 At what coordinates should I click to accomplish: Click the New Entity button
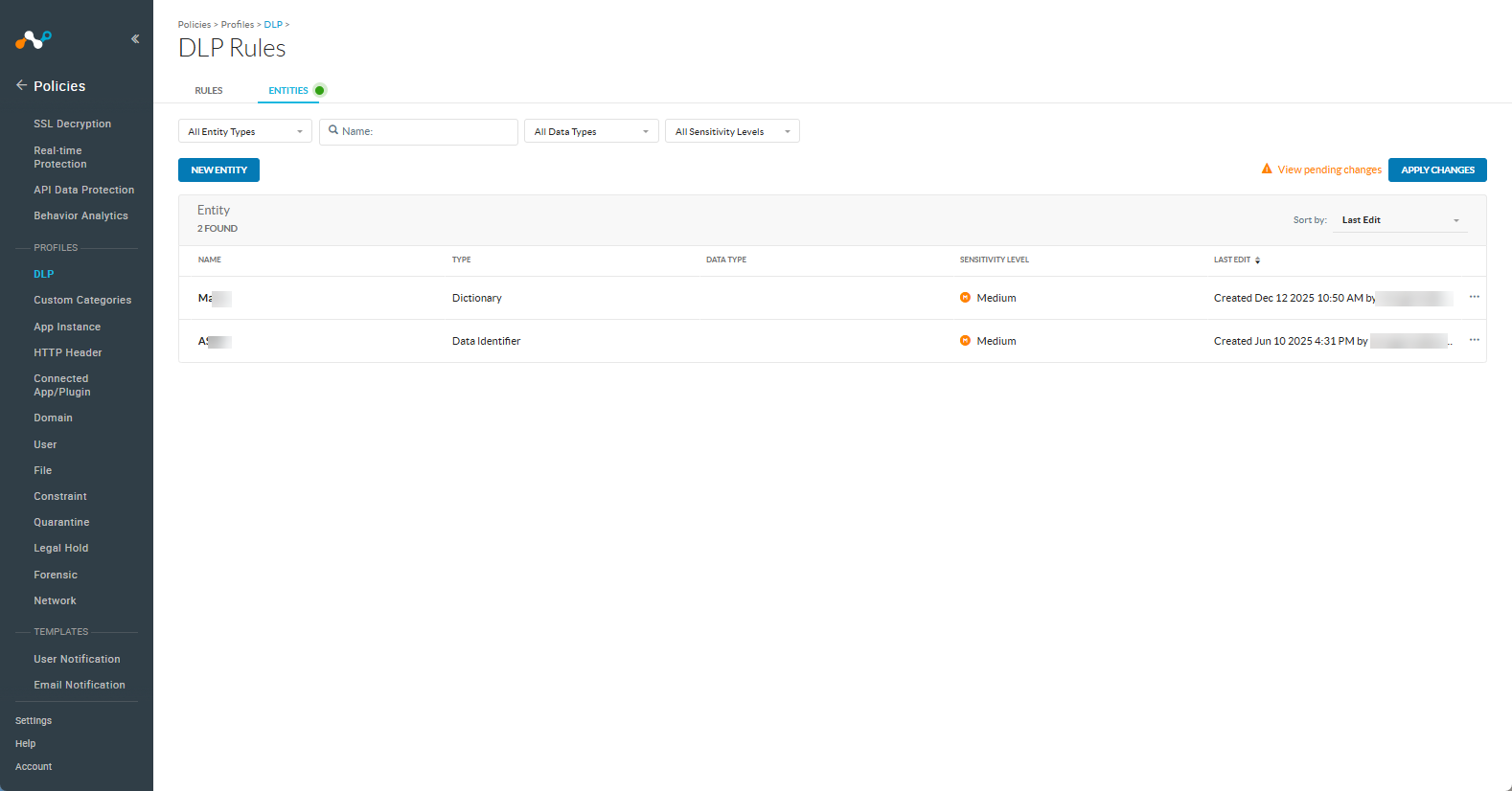tap(218, 169)
